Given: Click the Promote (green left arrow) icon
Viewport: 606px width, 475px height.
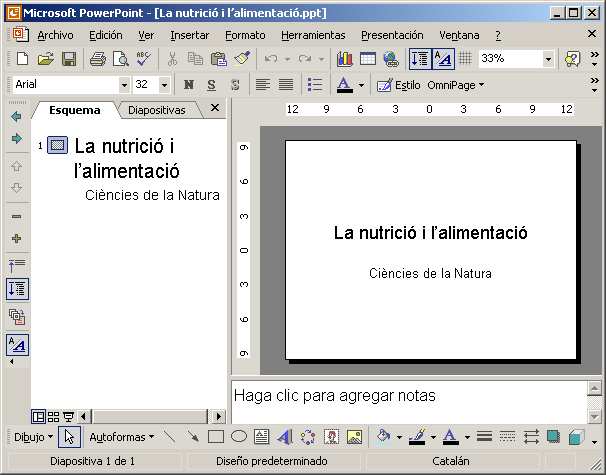Looking at the screenshot, I should tap(16, 116).
